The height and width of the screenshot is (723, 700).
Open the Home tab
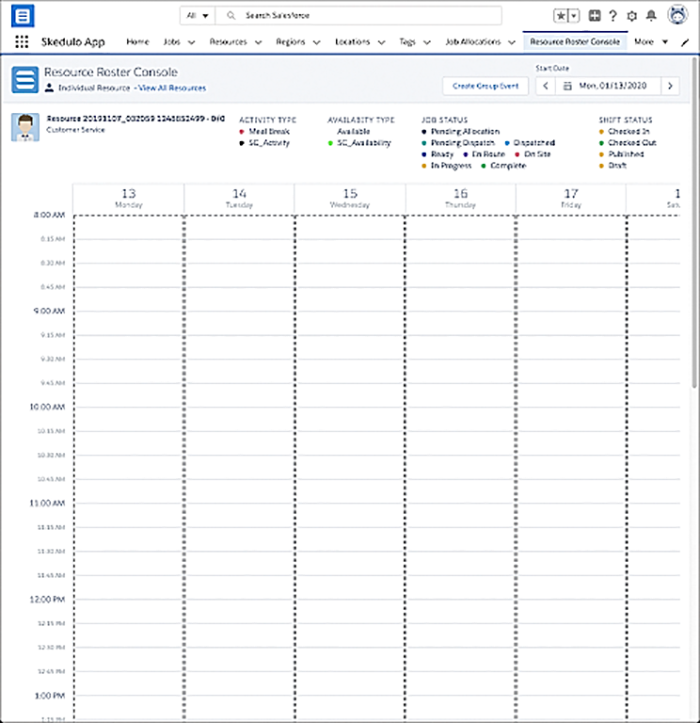(137, 42)
